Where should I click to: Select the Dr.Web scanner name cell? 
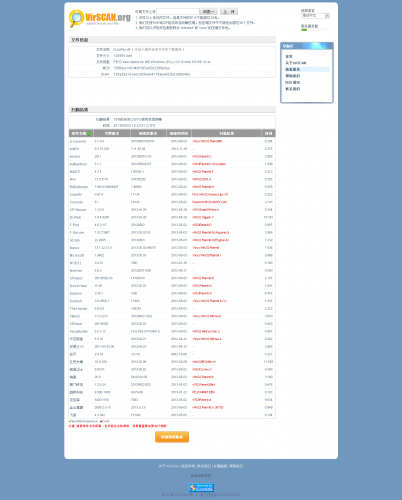(x=75, y=217)
